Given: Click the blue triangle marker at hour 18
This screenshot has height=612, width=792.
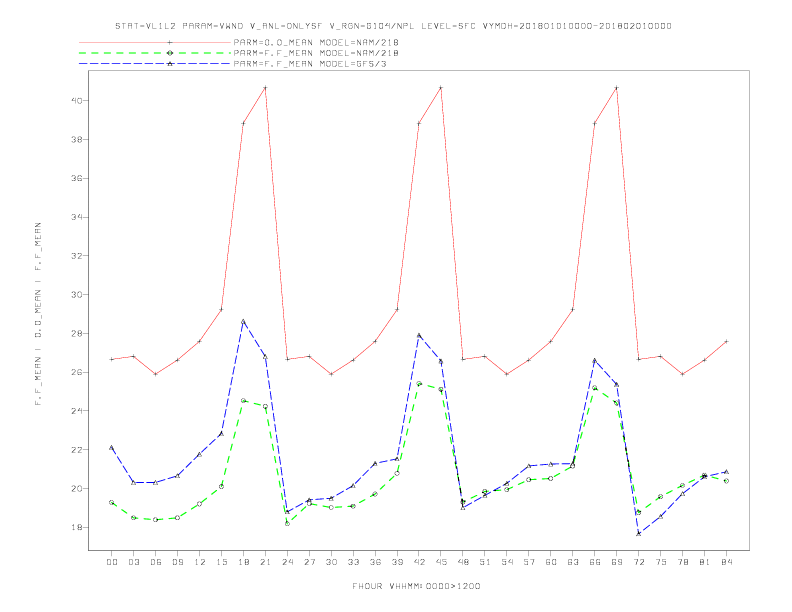Looking at the screenshot, I should point(243,321).
